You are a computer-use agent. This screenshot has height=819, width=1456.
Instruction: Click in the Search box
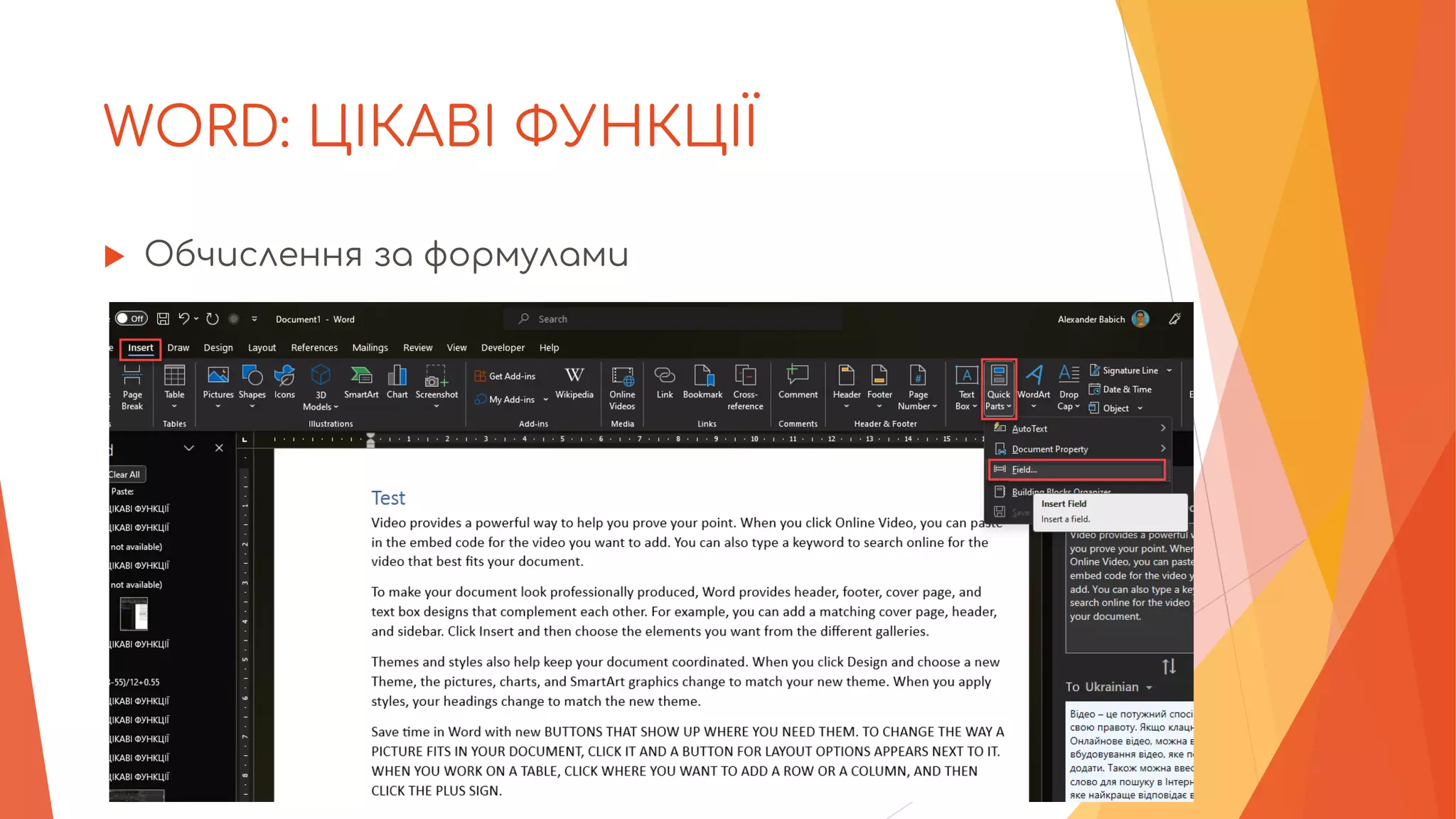pos(673,319)
